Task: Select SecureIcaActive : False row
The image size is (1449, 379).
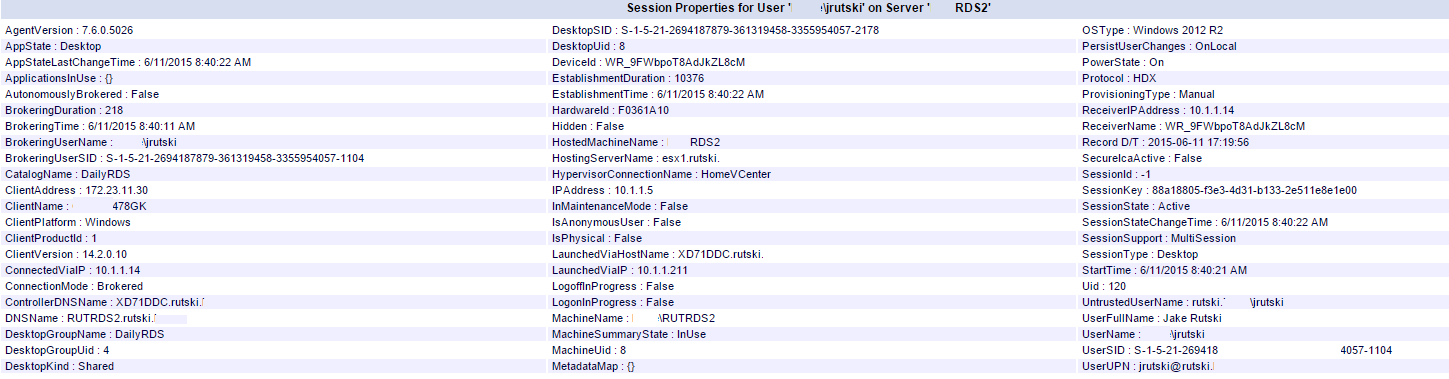Action: pos(1142,158)
